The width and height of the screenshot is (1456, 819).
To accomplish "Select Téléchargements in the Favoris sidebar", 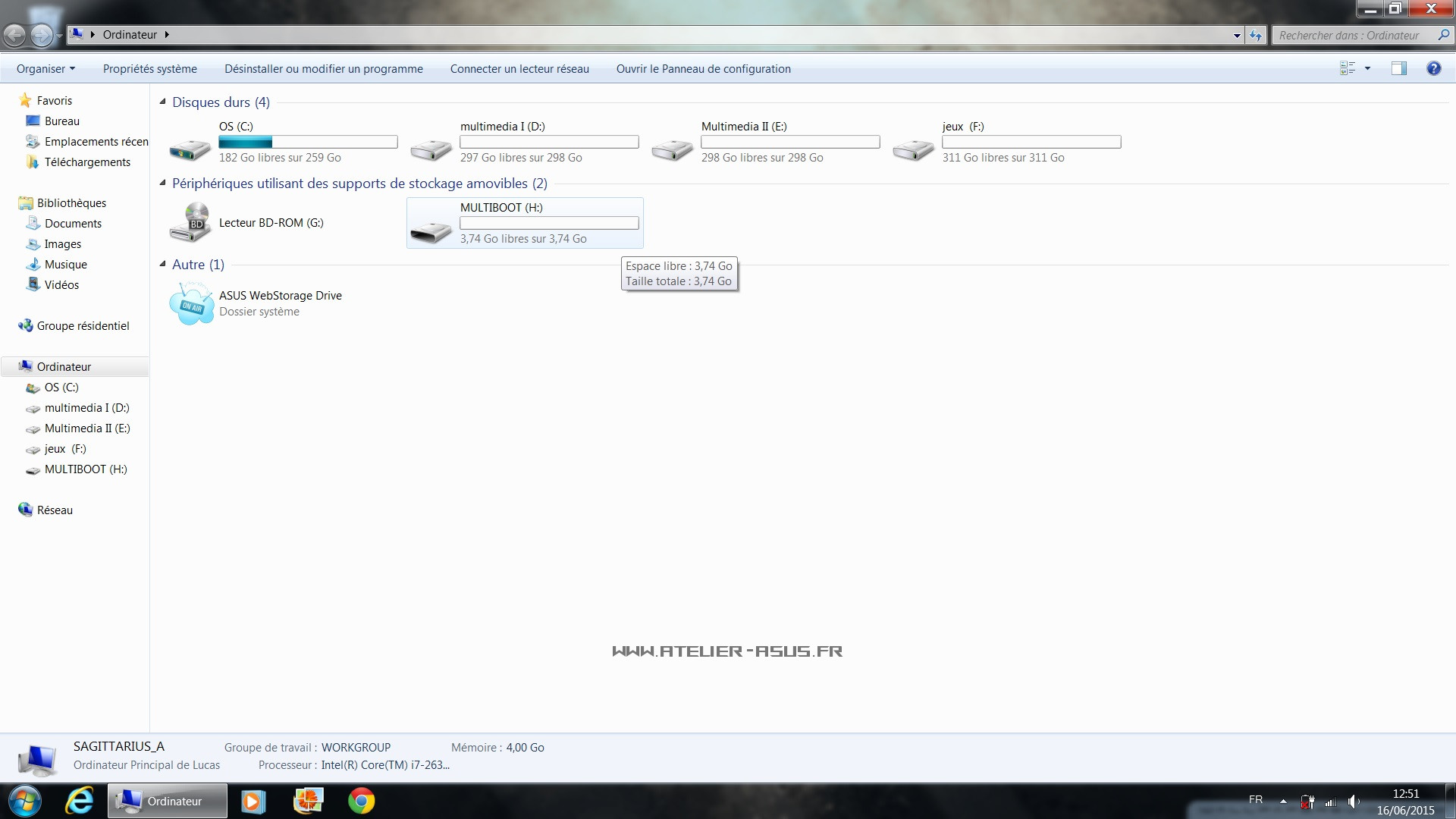I will point(87,162).
